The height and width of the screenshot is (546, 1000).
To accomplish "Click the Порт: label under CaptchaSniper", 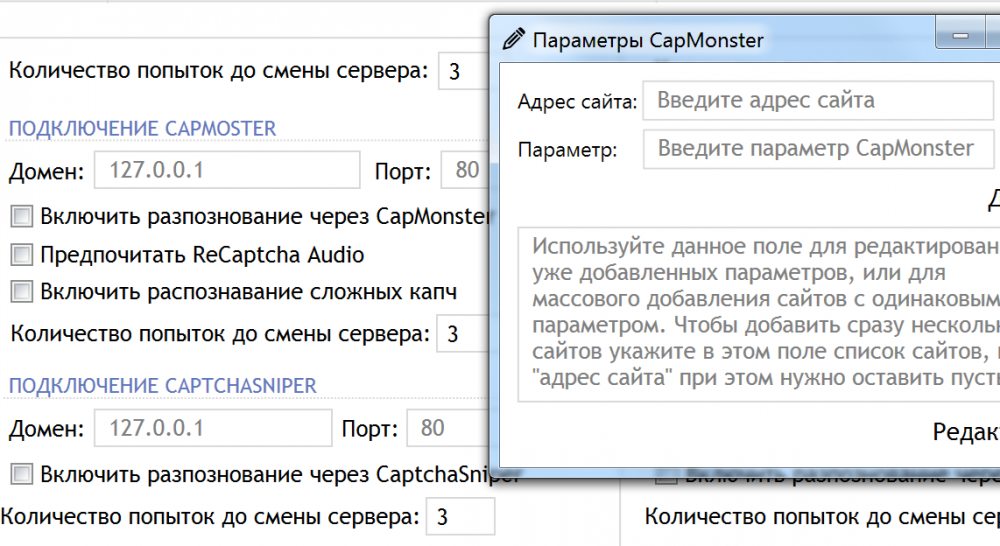I will [x=370, y=429].
